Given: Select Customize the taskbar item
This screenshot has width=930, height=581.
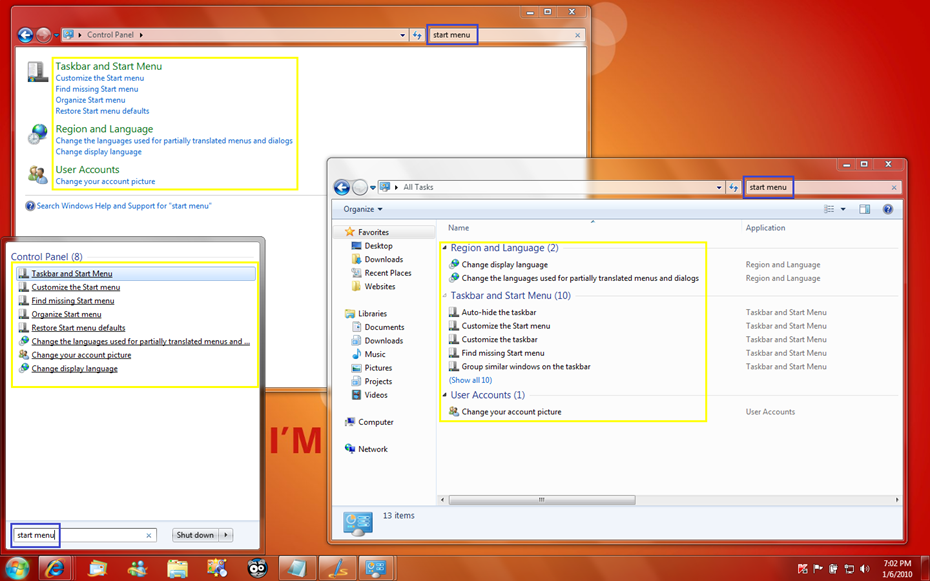Looking at the screenshot, I should click(499, 340).
